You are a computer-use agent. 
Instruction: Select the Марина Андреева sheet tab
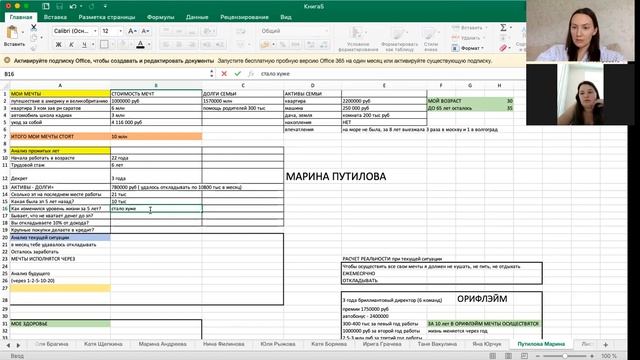pos(162,344)
